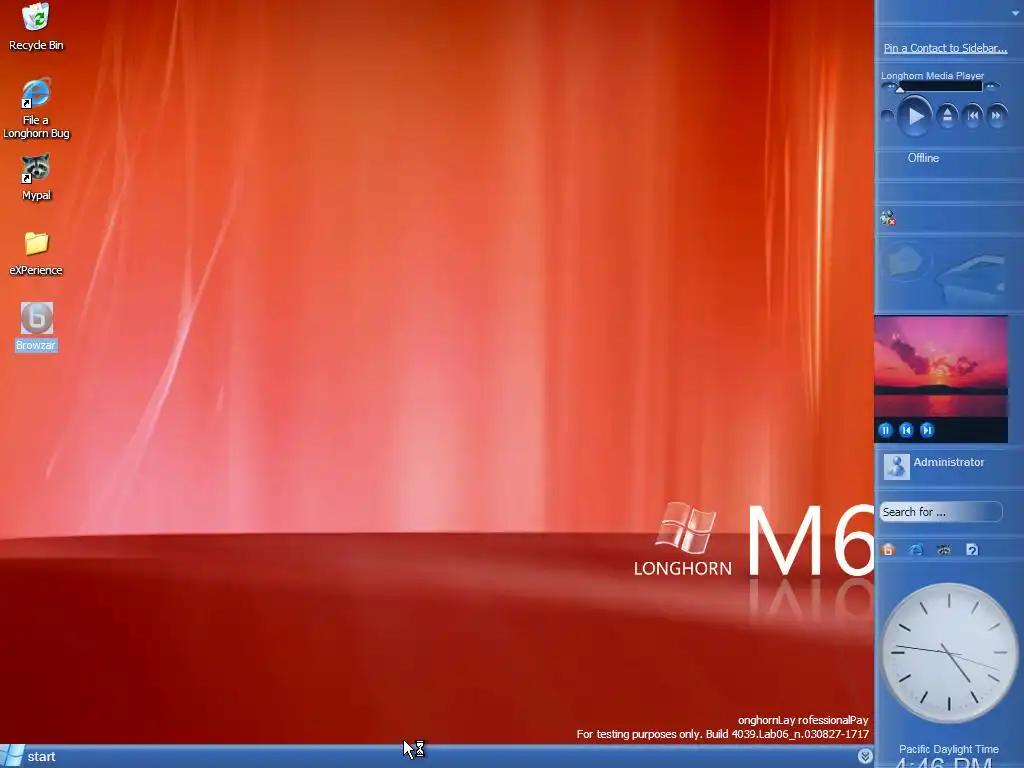Pause the sidebar slideshow
1024x768 pixels.
click(886, 430)
